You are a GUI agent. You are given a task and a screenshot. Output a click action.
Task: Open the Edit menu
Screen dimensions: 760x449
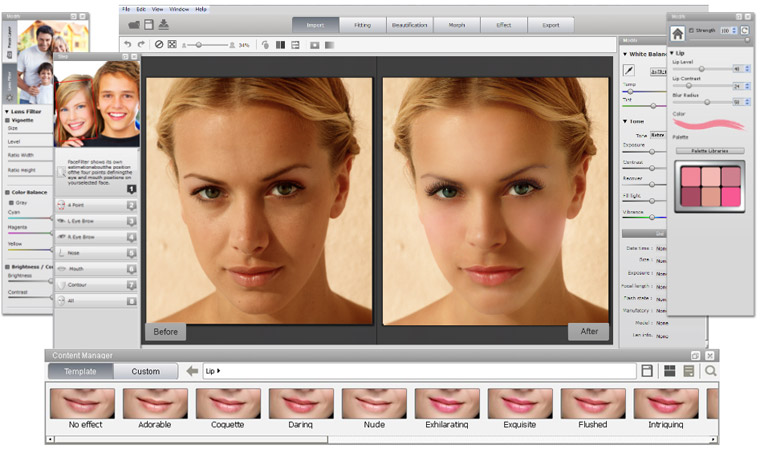[x=142, y=8]
